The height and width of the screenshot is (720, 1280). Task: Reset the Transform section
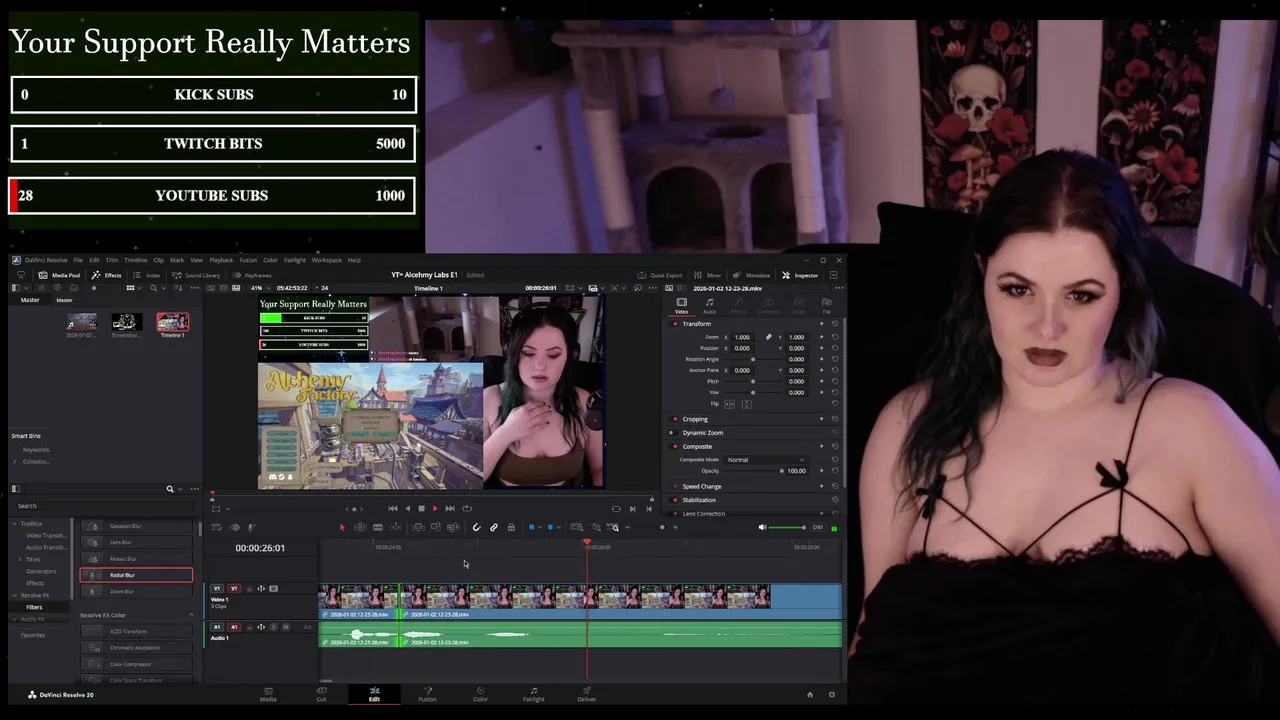click(x=835, y=324)
